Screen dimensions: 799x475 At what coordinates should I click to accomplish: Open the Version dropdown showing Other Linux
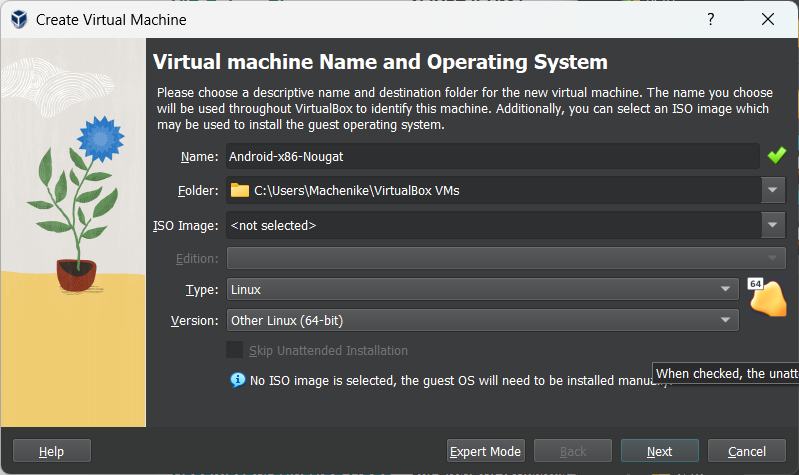click(482, 320)
